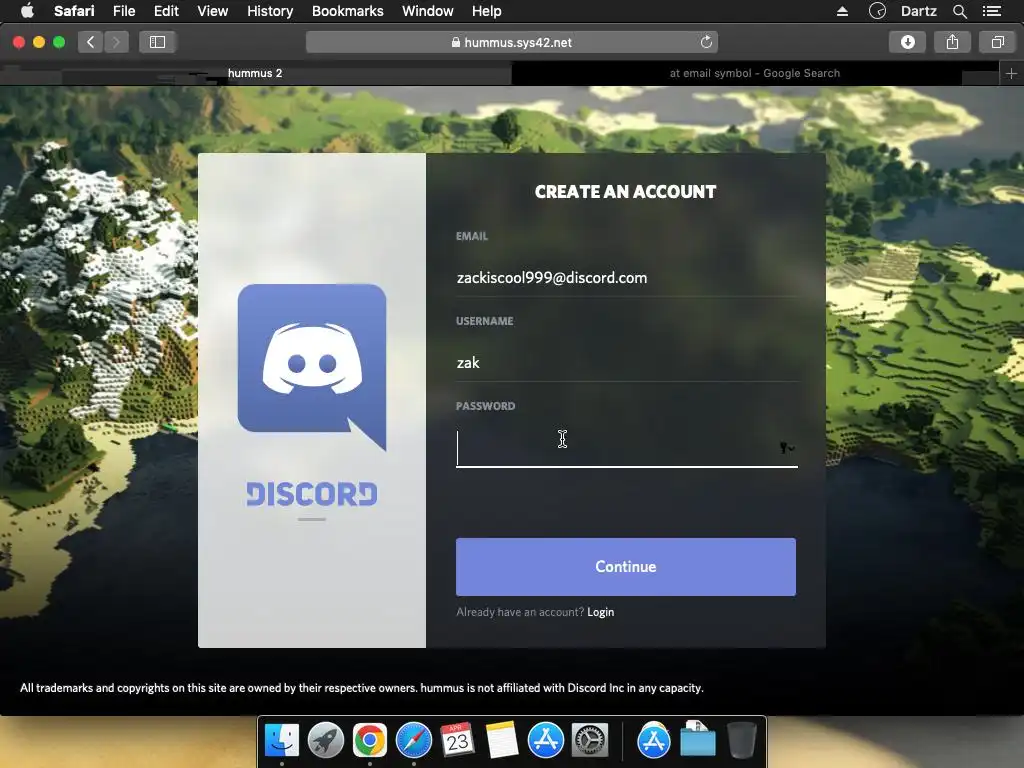The width and height of the screenshot is (1024, 768).
Task: Click the eject icon in menu bar
Action: point(842,11)
